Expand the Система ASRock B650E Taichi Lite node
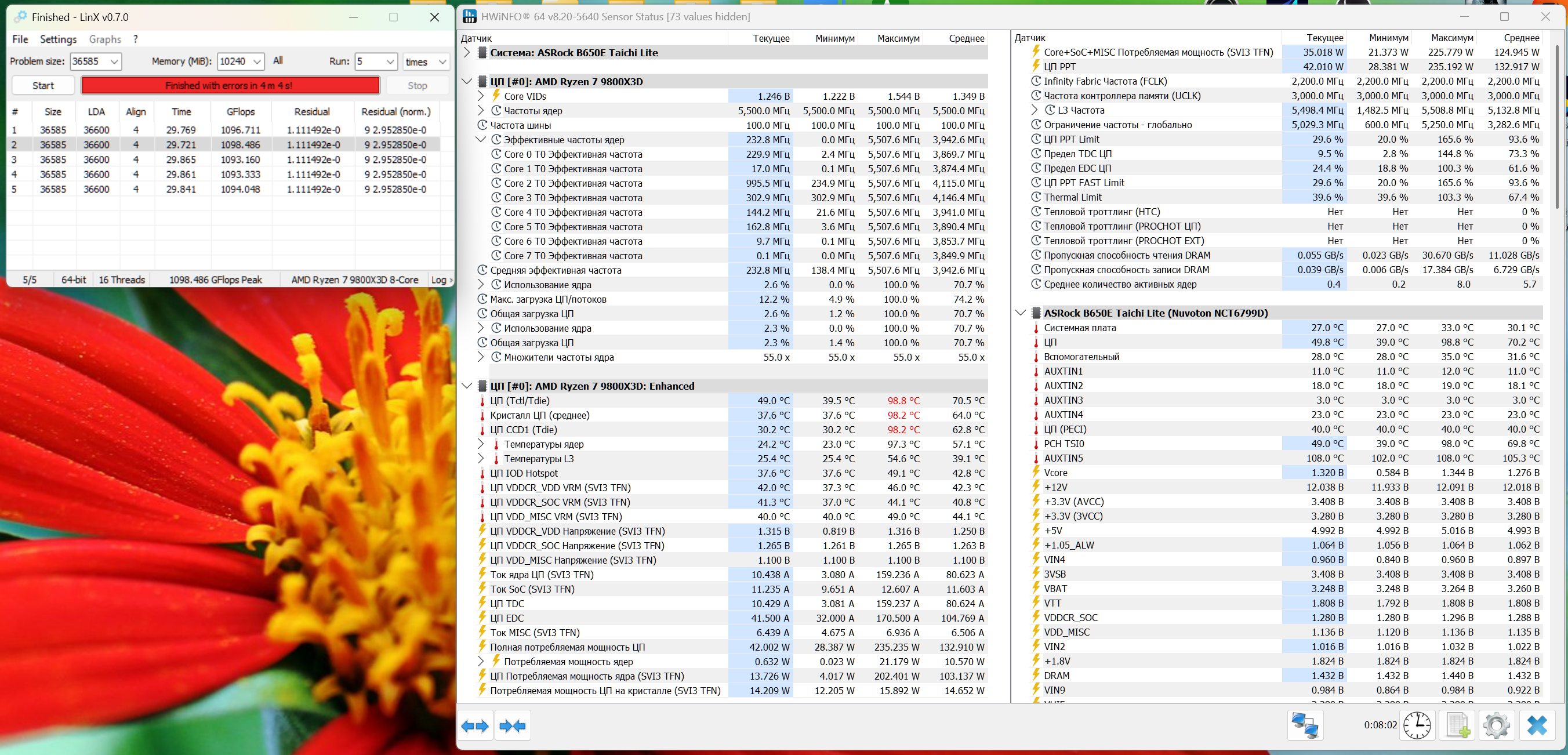This screenshot has height=755, width=1568. tap(467, 52)
